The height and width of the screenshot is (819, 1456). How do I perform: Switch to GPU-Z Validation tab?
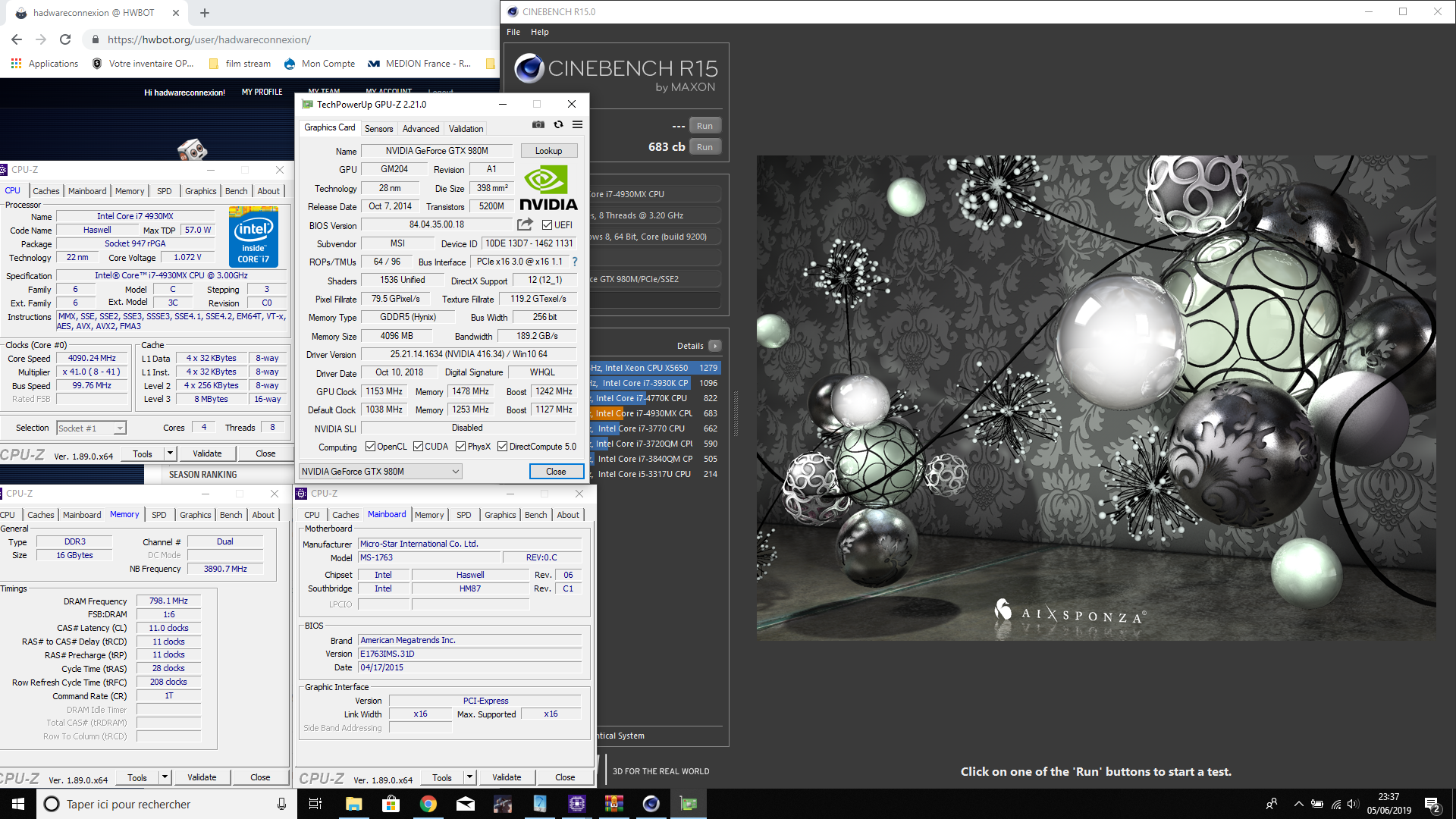point(466,129)
